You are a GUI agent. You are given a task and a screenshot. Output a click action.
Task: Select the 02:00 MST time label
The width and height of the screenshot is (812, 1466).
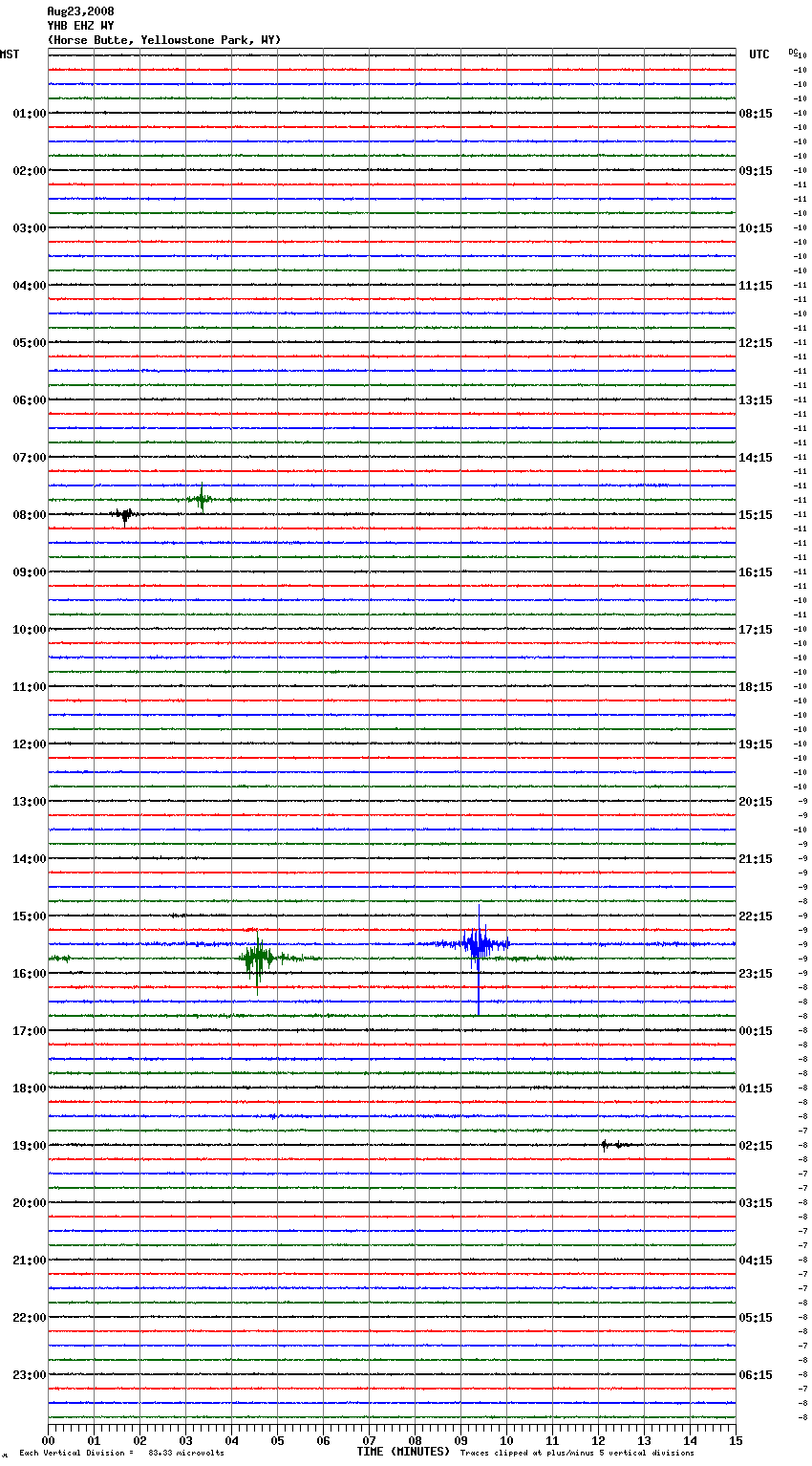coord(30,171)
